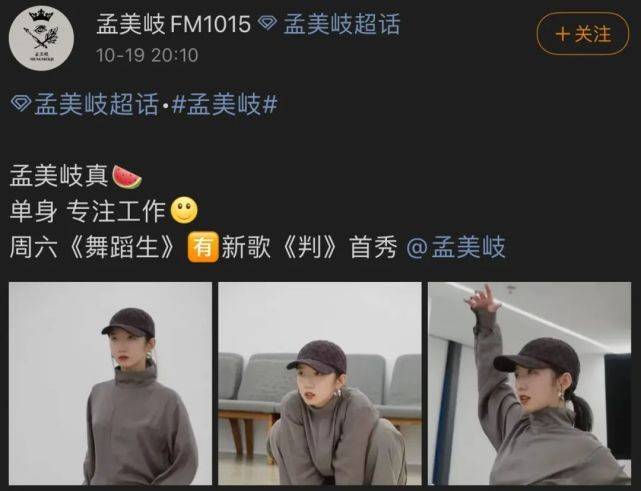Open middle photo with gray chairs behind

tap(320, 383)
